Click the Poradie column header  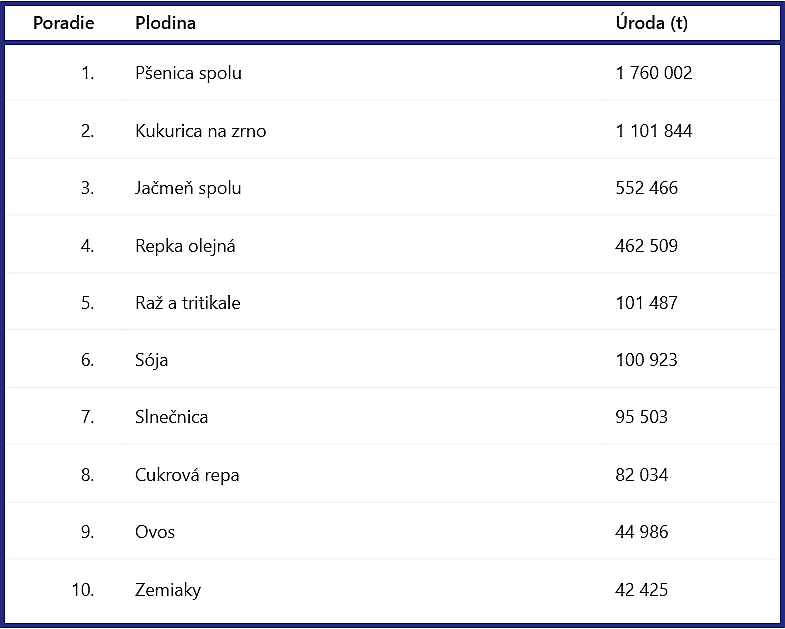click(x=64, y=23)
